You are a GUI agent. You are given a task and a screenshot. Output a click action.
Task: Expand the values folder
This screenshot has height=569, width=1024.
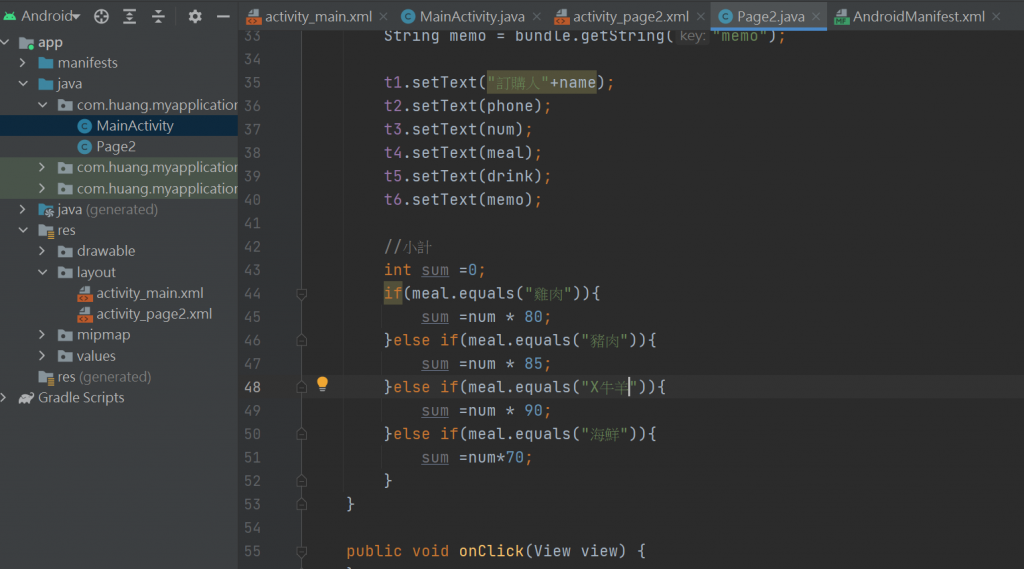42,355
